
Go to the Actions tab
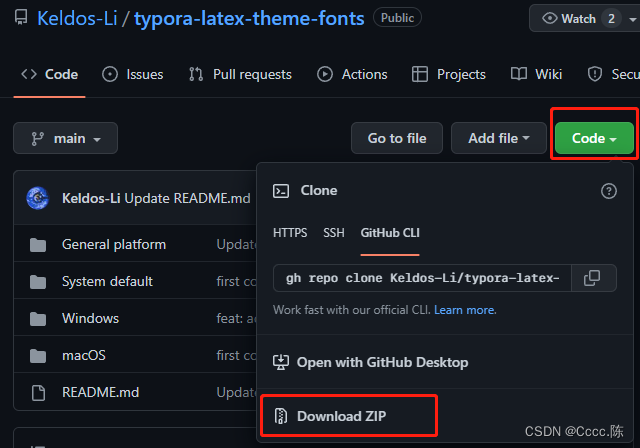[352, 74]
